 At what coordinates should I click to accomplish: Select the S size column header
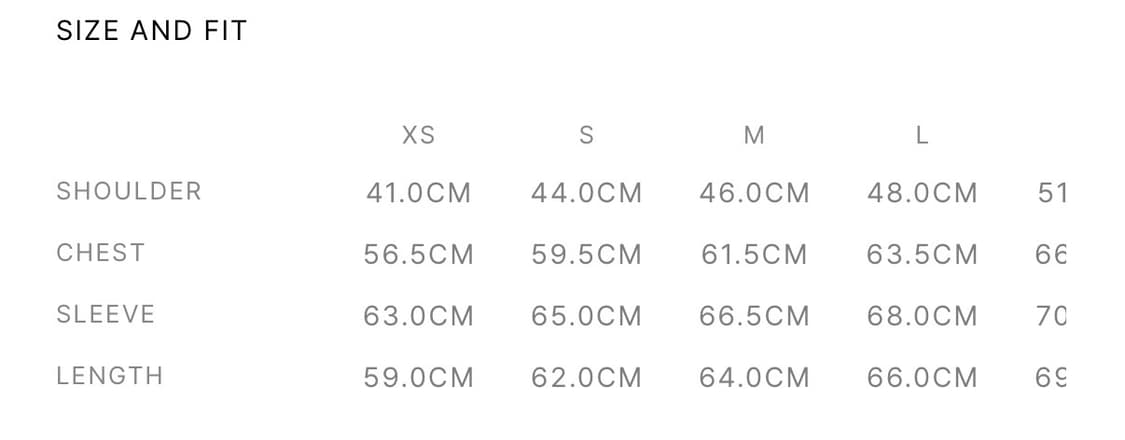586,135
